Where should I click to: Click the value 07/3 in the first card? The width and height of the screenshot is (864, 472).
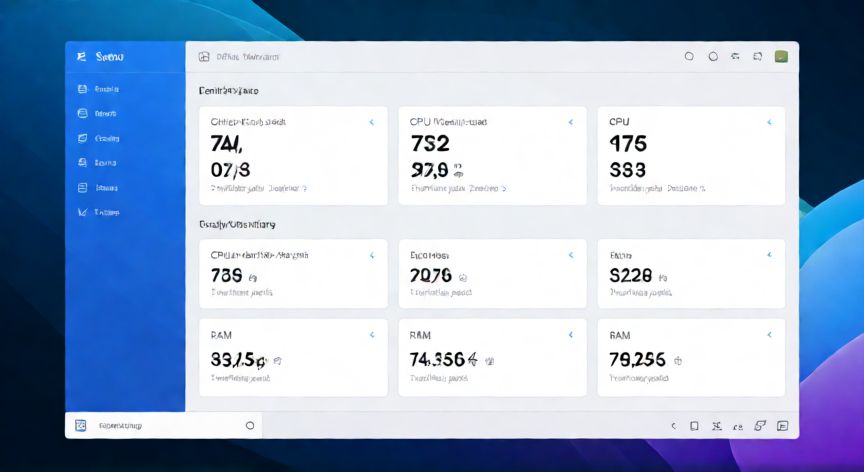(230, 170)
